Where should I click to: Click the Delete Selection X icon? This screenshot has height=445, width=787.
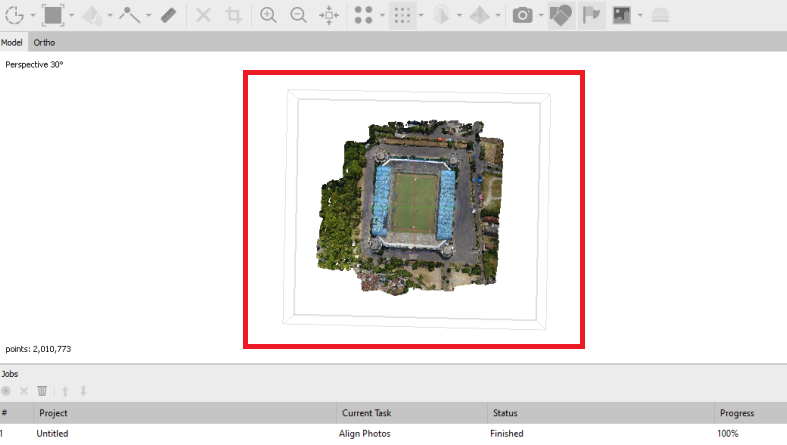[203, 15]
